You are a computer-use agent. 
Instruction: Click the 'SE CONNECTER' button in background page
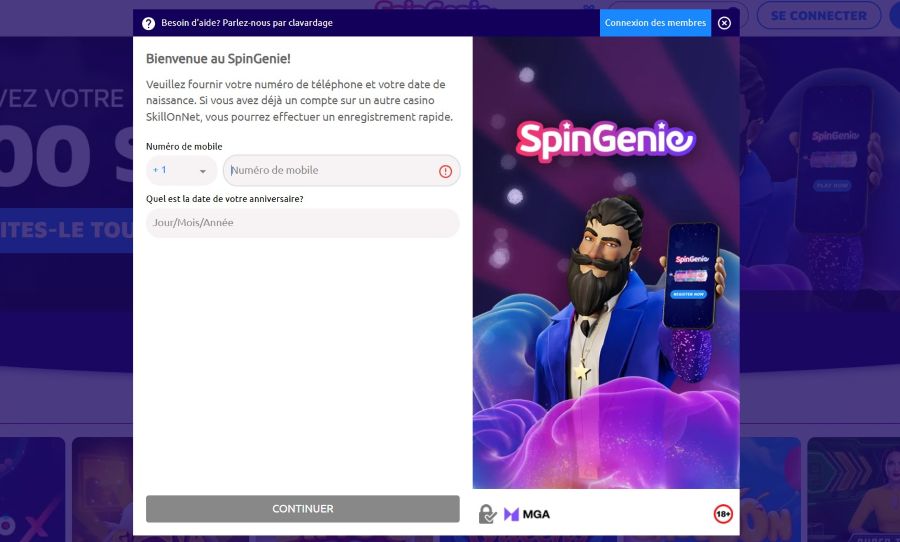click(x=818, y=16)
